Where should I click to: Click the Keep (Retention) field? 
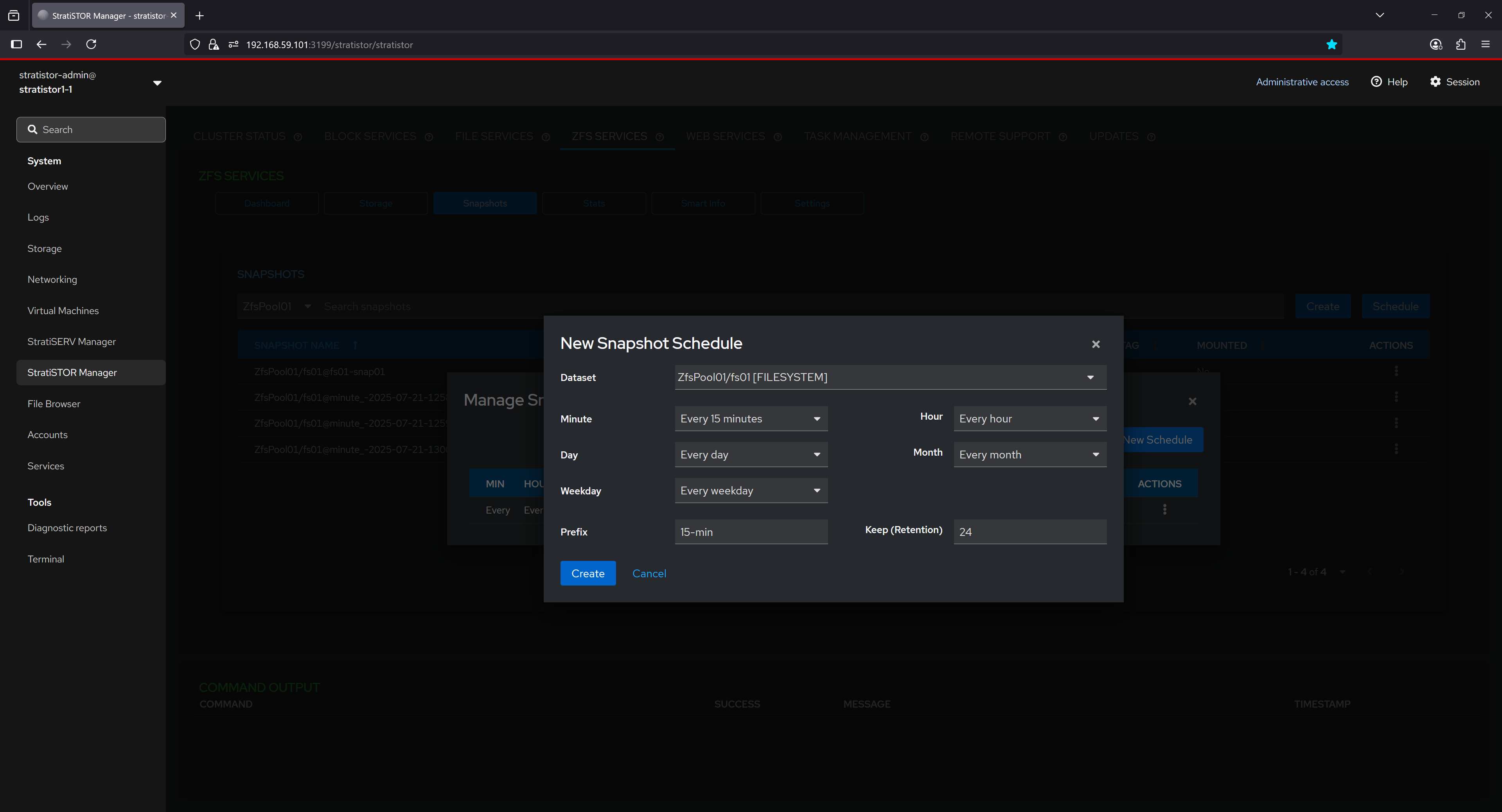point(1029,532)
